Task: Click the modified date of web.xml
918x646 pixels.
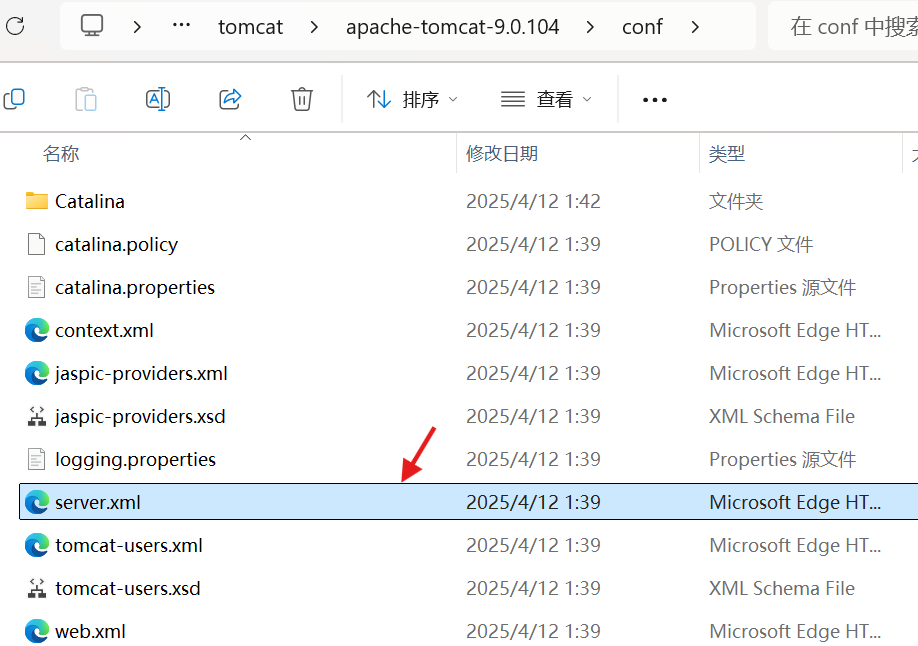Action: point(533,631)
